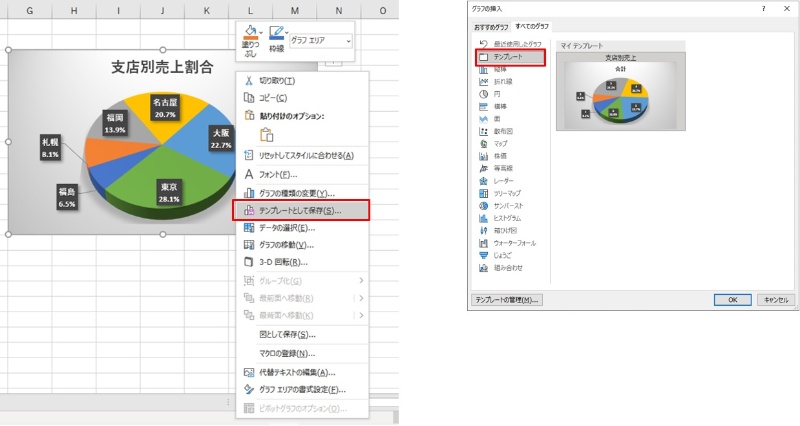Click the テンプレートの管理 button
Screen dimensions: 800x426
pyautogui.click(x=505, y=299)
